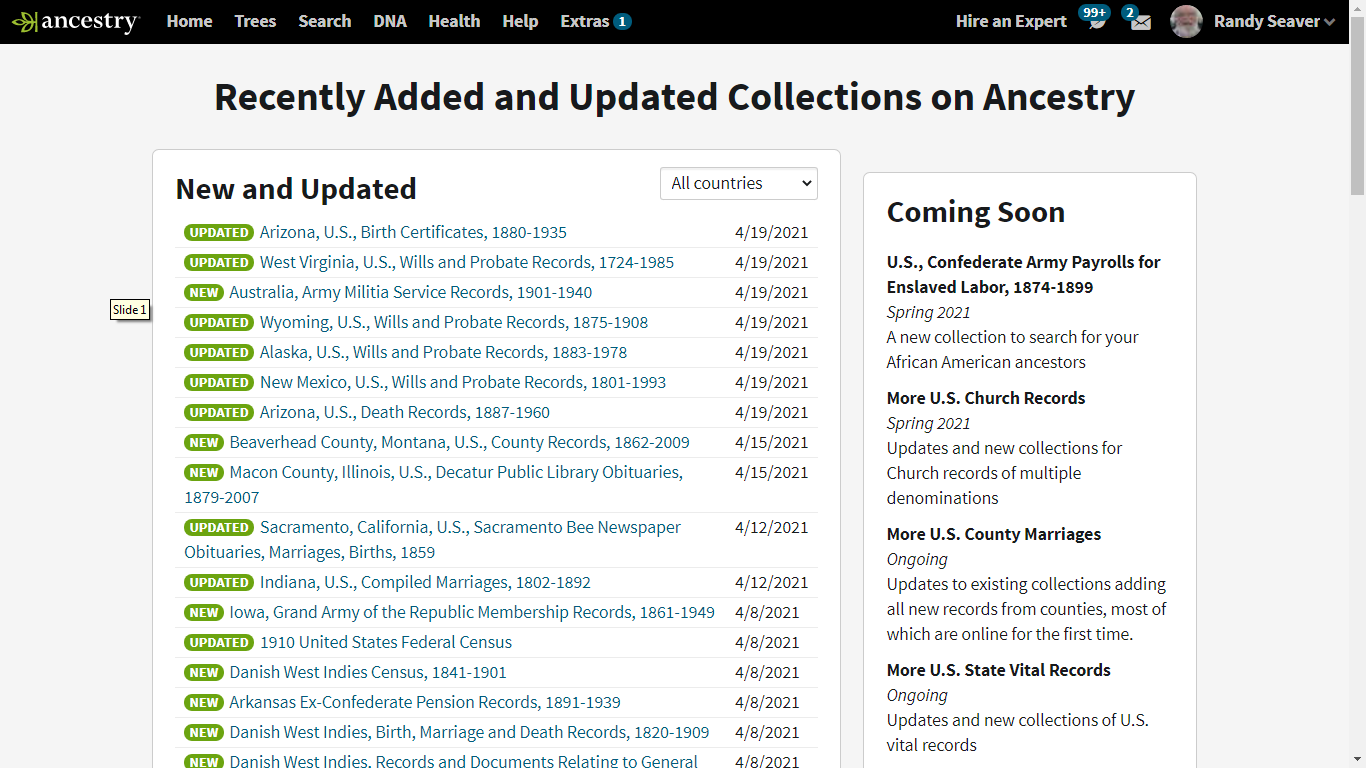Open the Arizona Birth Certificates collection
This screenshot has height=768, width=1366.
click(x=412, y=232)
